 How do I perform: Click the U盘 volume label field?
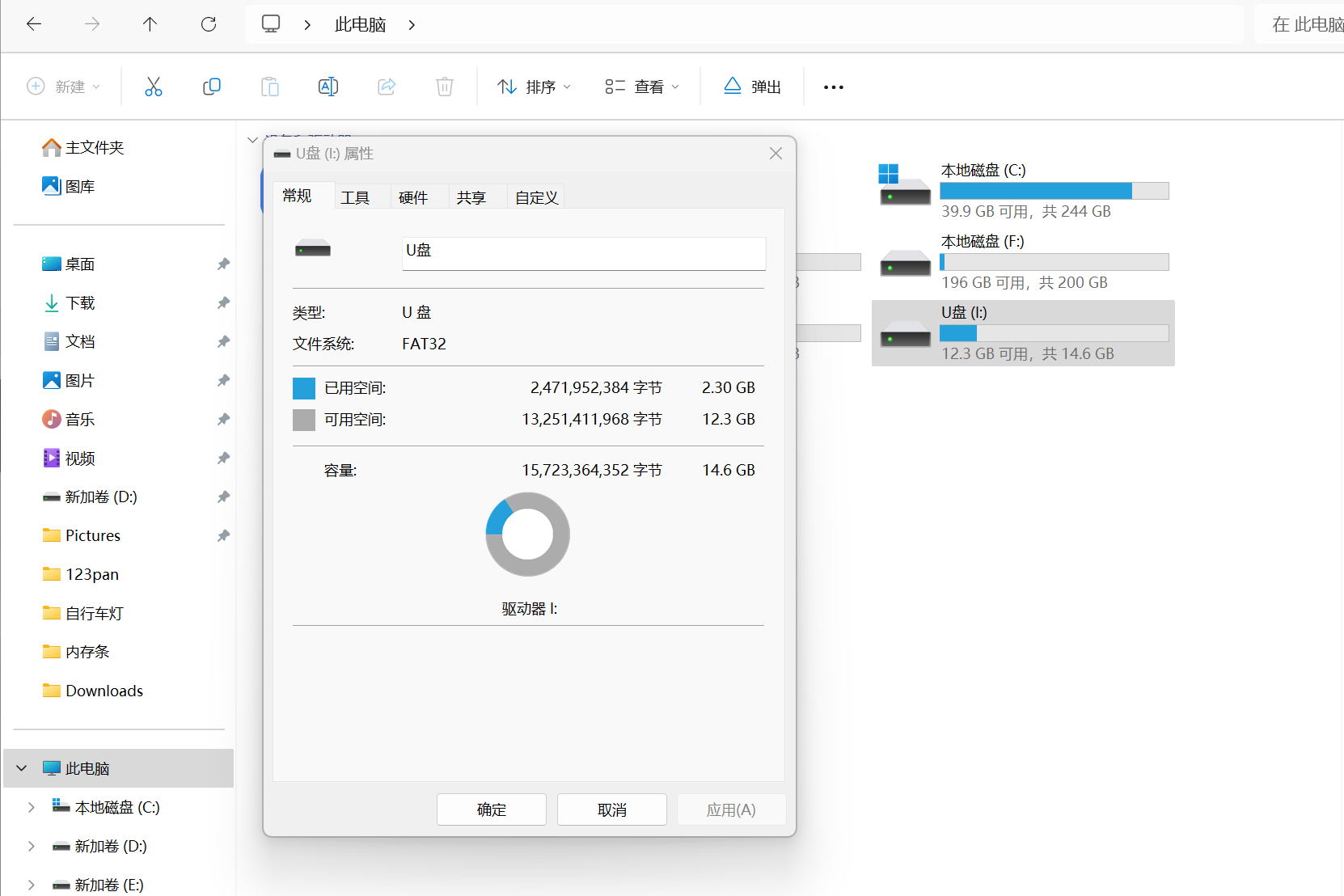584,253
